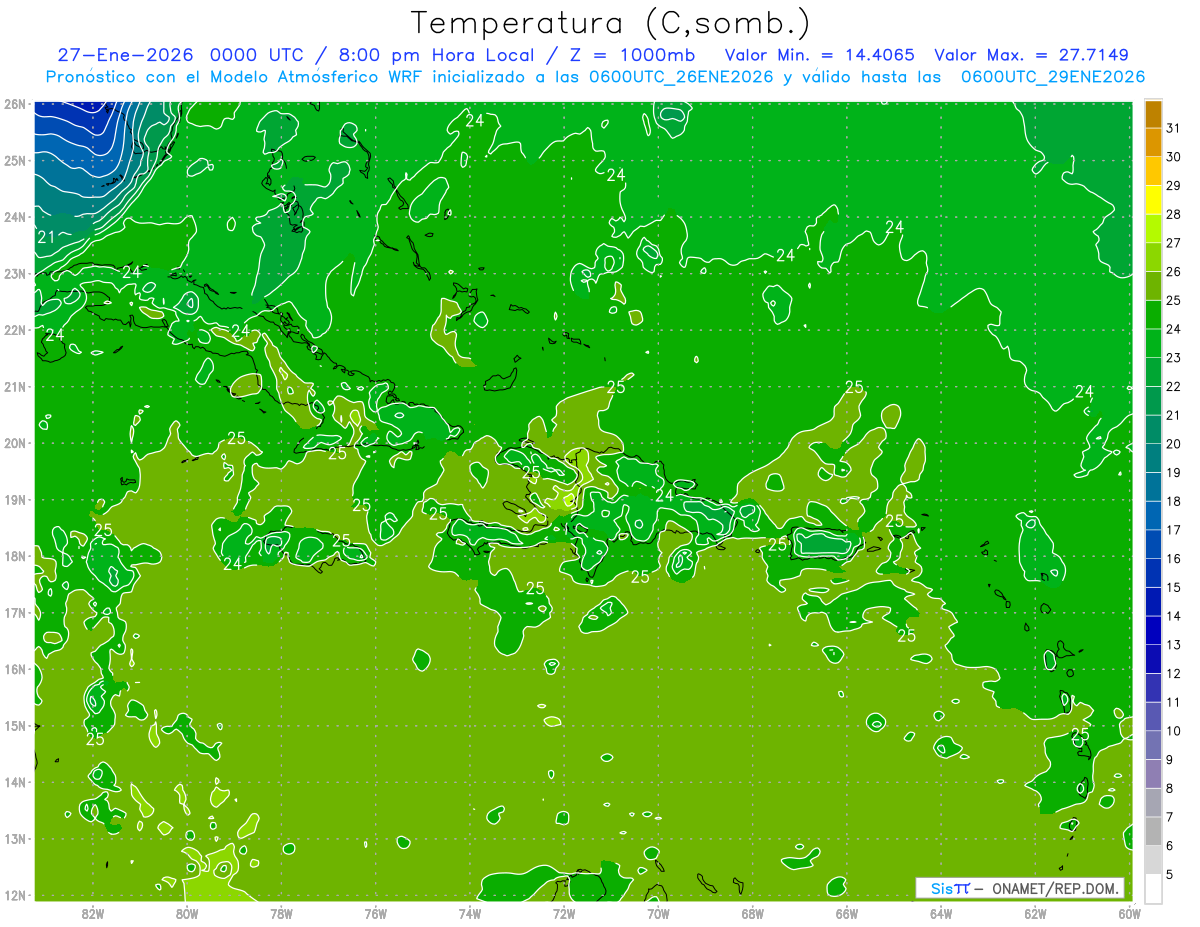1200x927 pixels.
Task: Click the legend scale value 25
Action: tap(1173, 300)
